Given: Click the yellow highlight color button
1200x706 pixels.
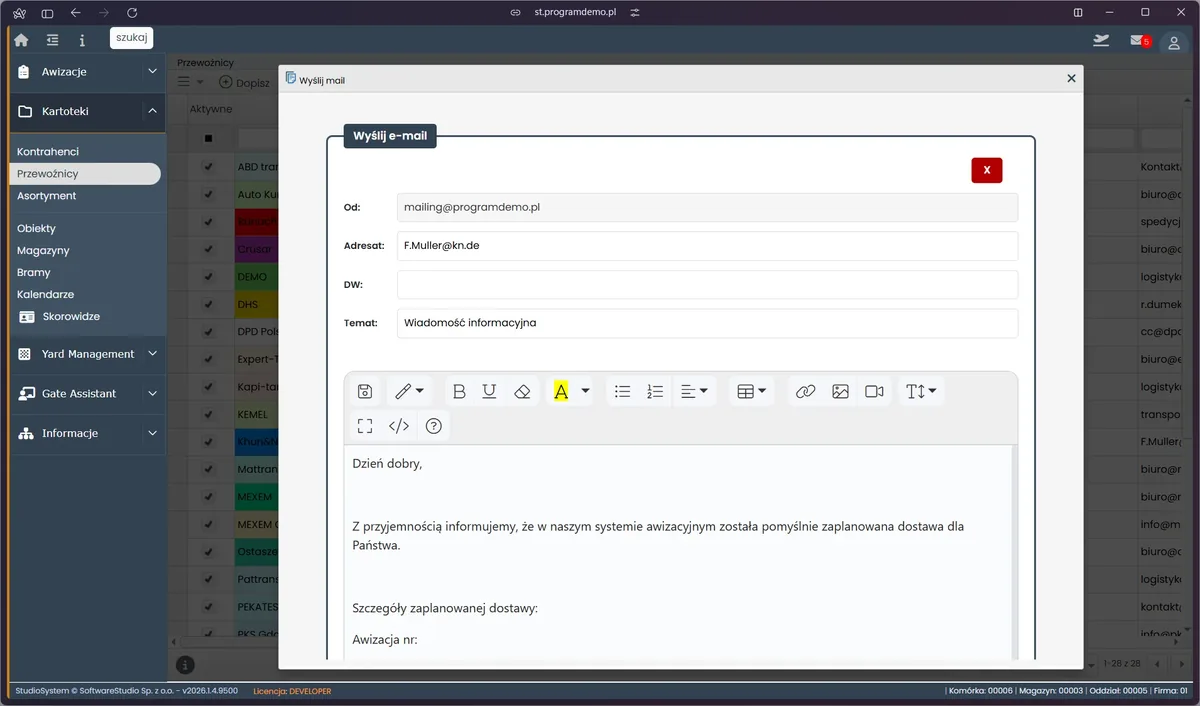Looking at the screenshot, I should [x=561, y=391].
